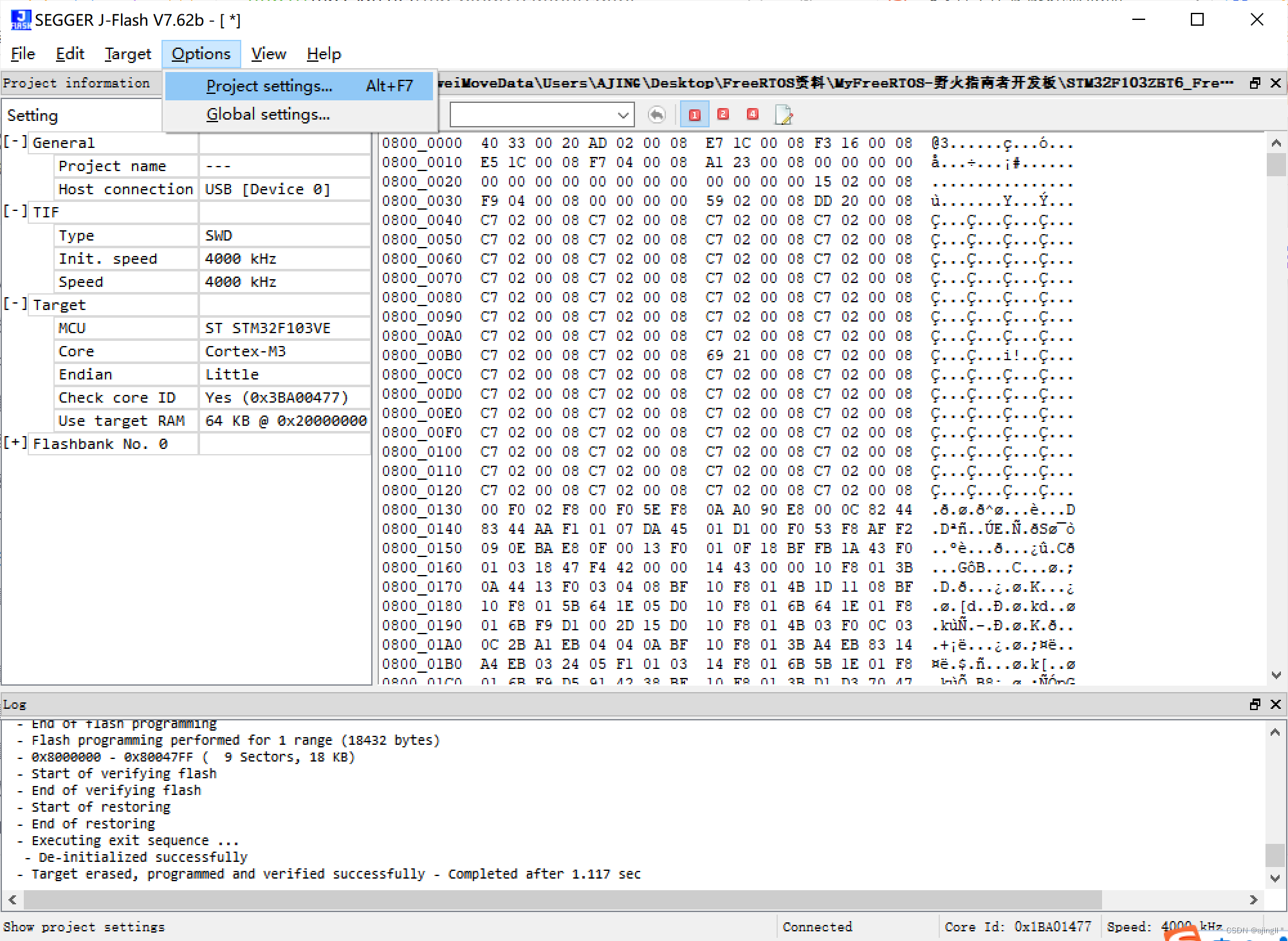Click the J-Flash logo in the title bar
The image size is (1288, 941).
(20, 19)
